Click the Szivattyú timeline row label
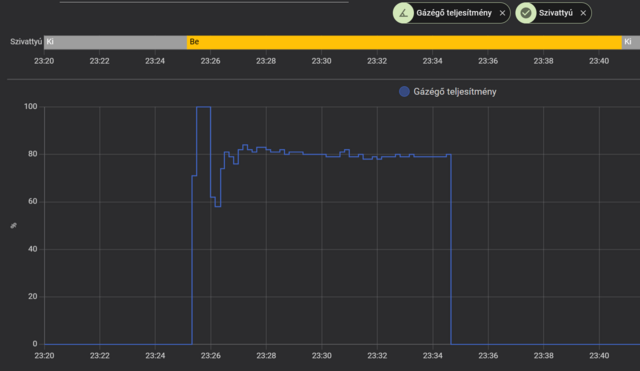 26,42
